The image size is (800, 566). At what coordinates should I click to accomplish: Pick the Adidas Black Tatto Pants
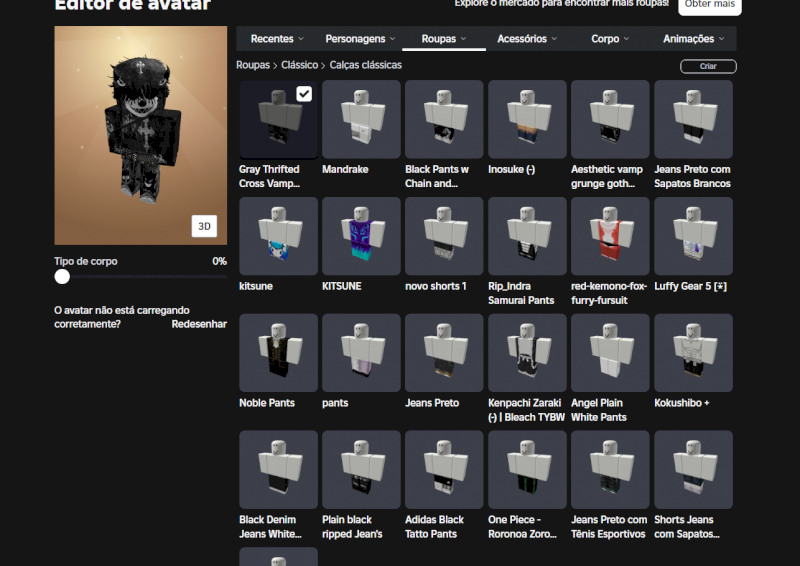444,470
